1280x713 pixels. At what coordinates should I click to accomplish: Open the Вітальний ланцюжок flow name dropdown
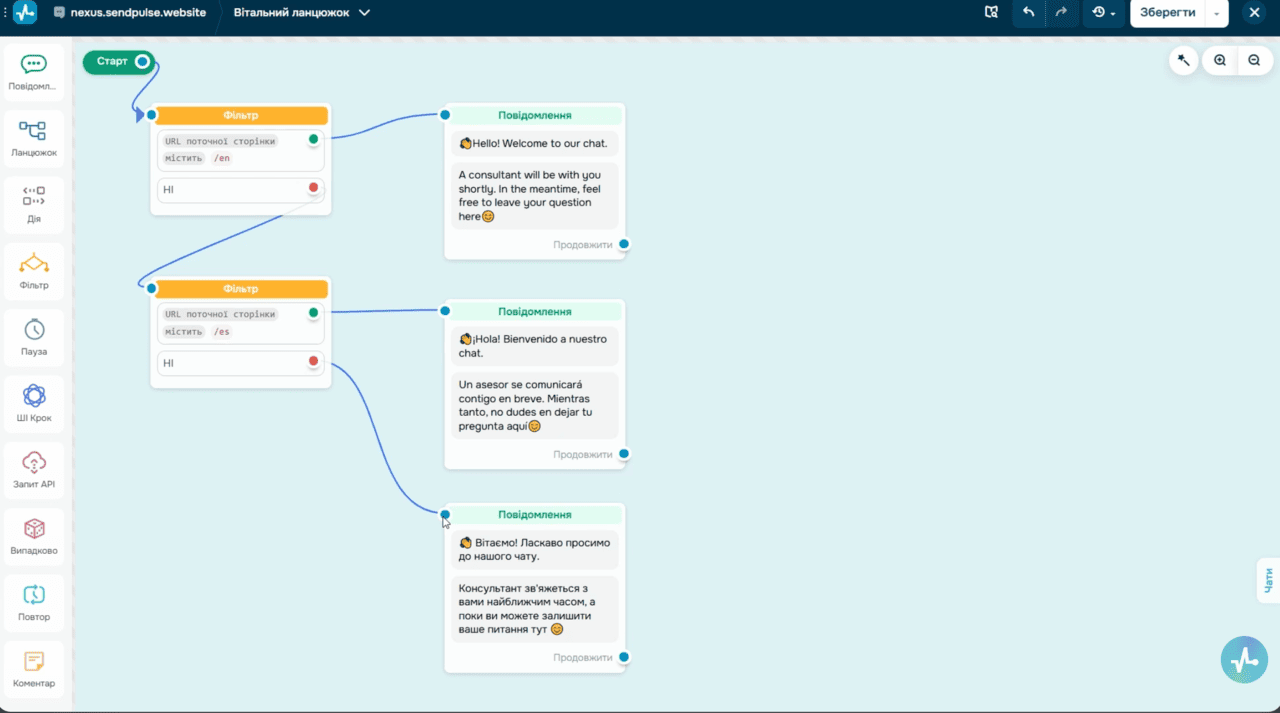[301, 13]
